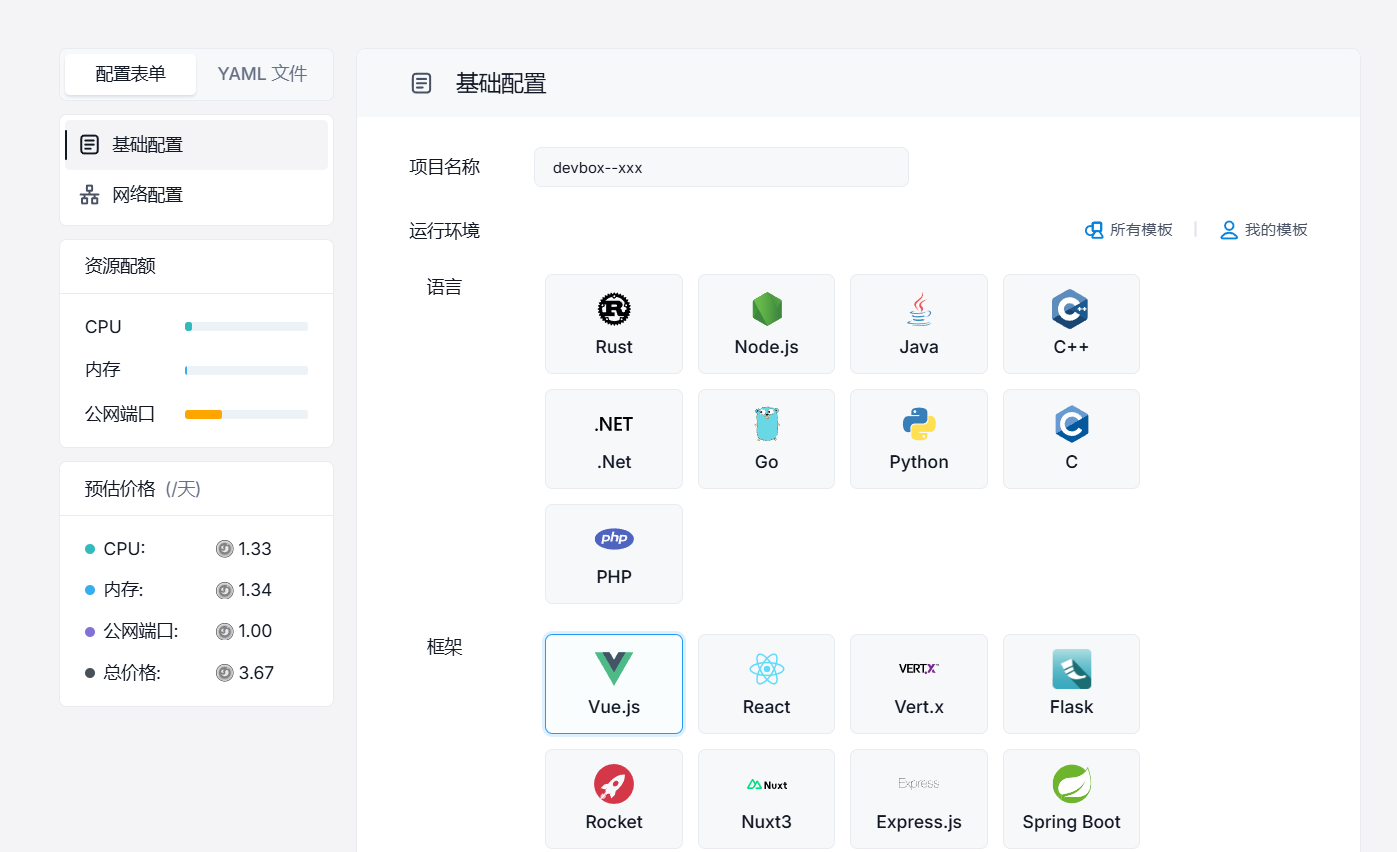Select the Node.js language card
Viewport: 1397px width, 852px height.
point(766,324)
